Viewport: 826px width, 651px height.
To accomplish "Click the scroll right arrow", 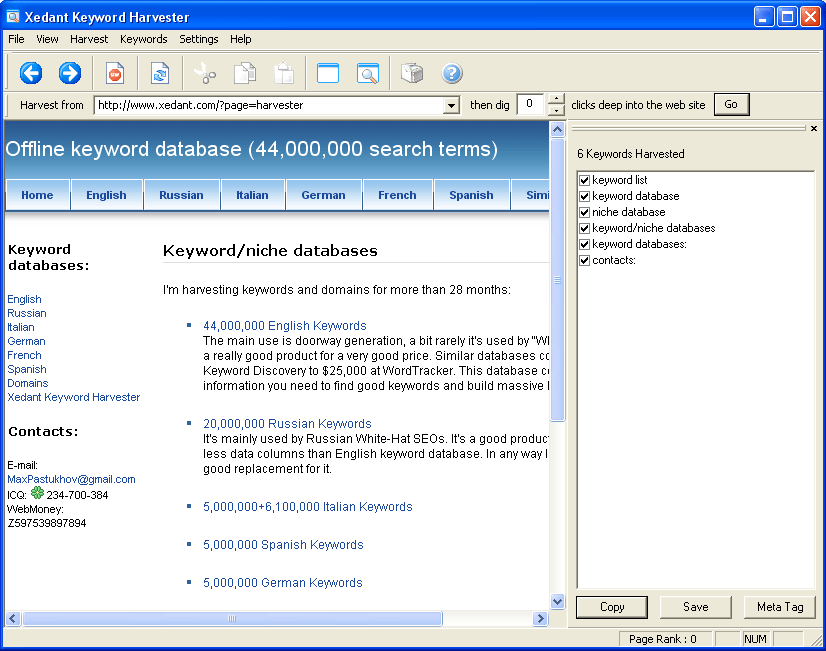I will [540, 618].
